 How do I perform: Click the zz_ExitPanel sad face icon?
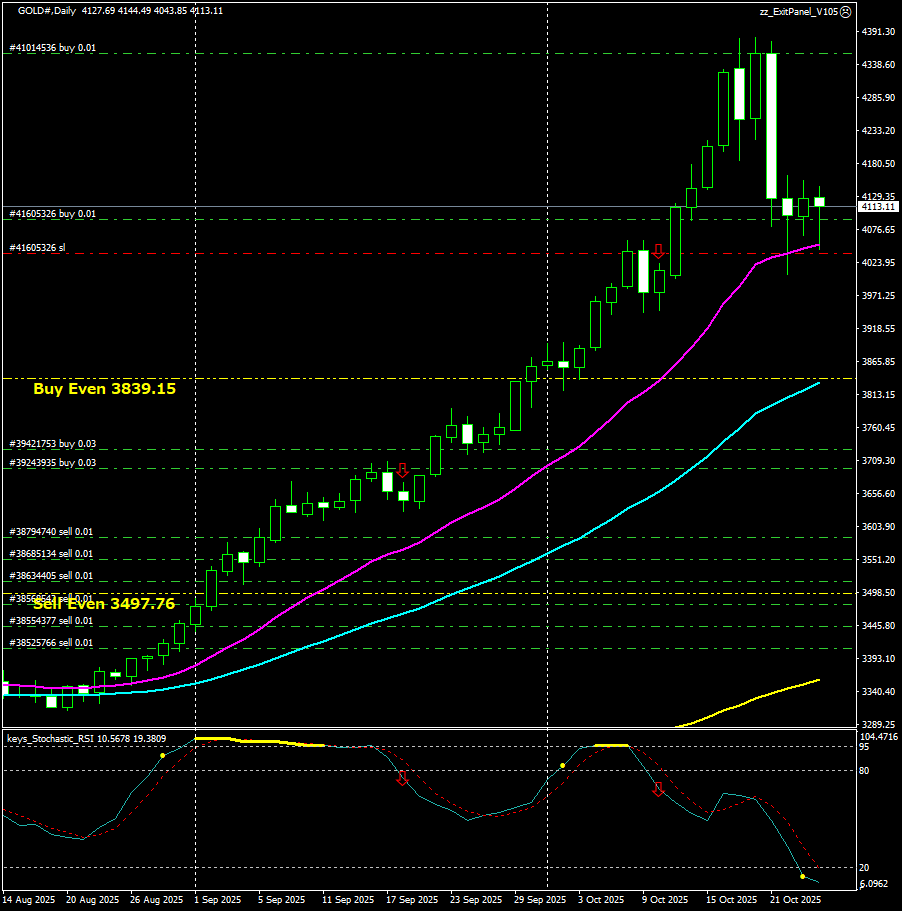(x=845, y=11)
